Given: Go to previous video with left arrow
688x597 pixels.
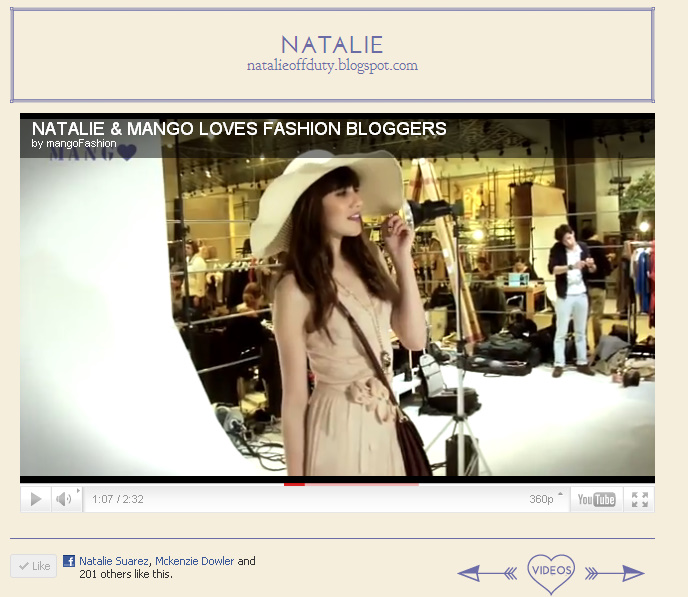Looking at the screenshot, I should click(487, 573).
